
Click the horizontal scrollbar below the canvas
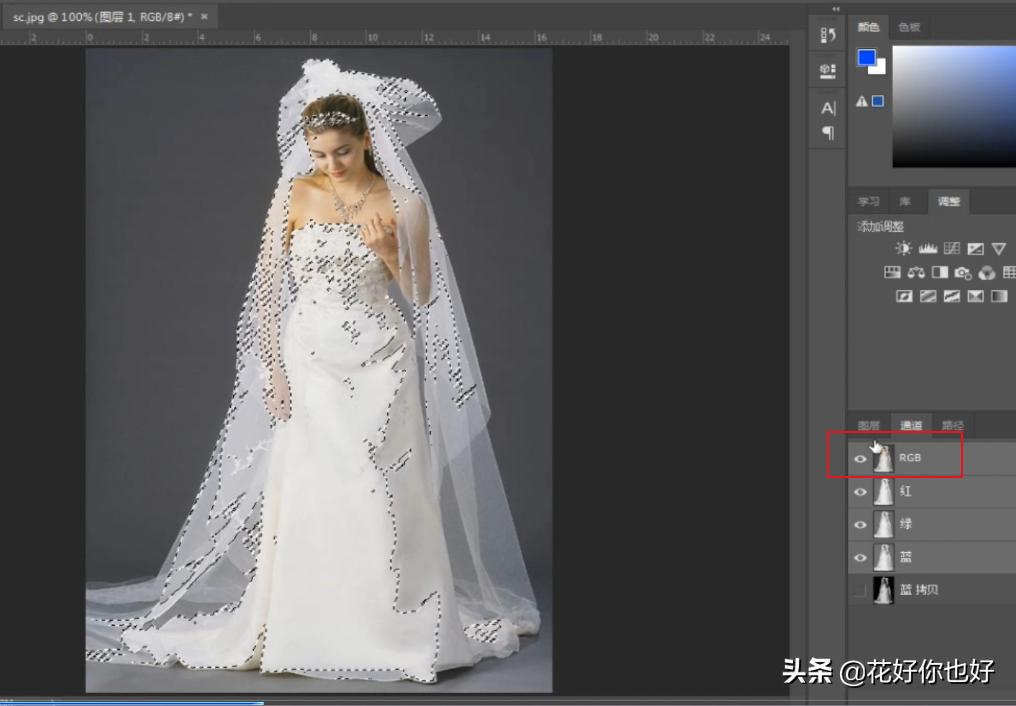pyautogui.click(x=130, y=701)
